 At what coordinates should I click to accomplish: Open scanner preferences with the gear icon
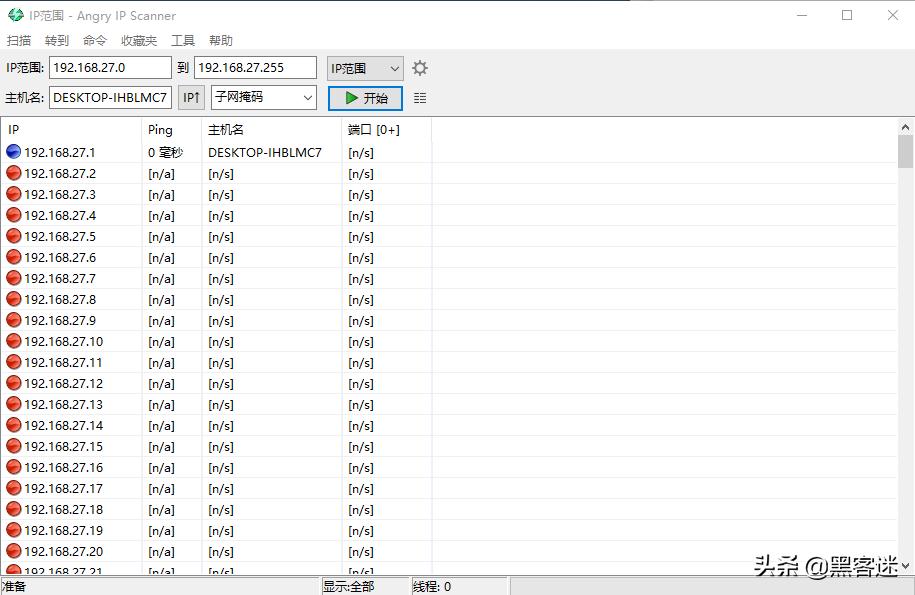419,67
